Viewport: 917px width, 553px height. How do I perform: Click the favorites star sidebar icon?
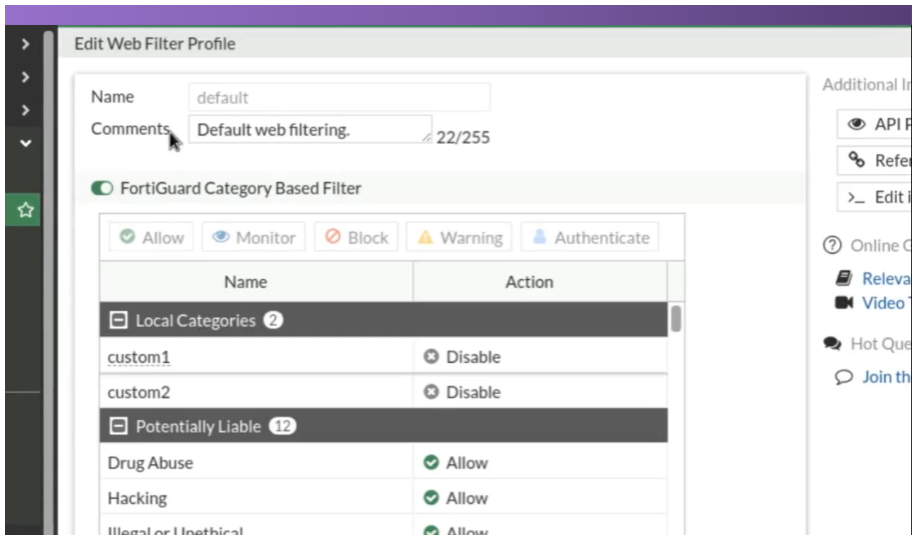click(25, 210)
